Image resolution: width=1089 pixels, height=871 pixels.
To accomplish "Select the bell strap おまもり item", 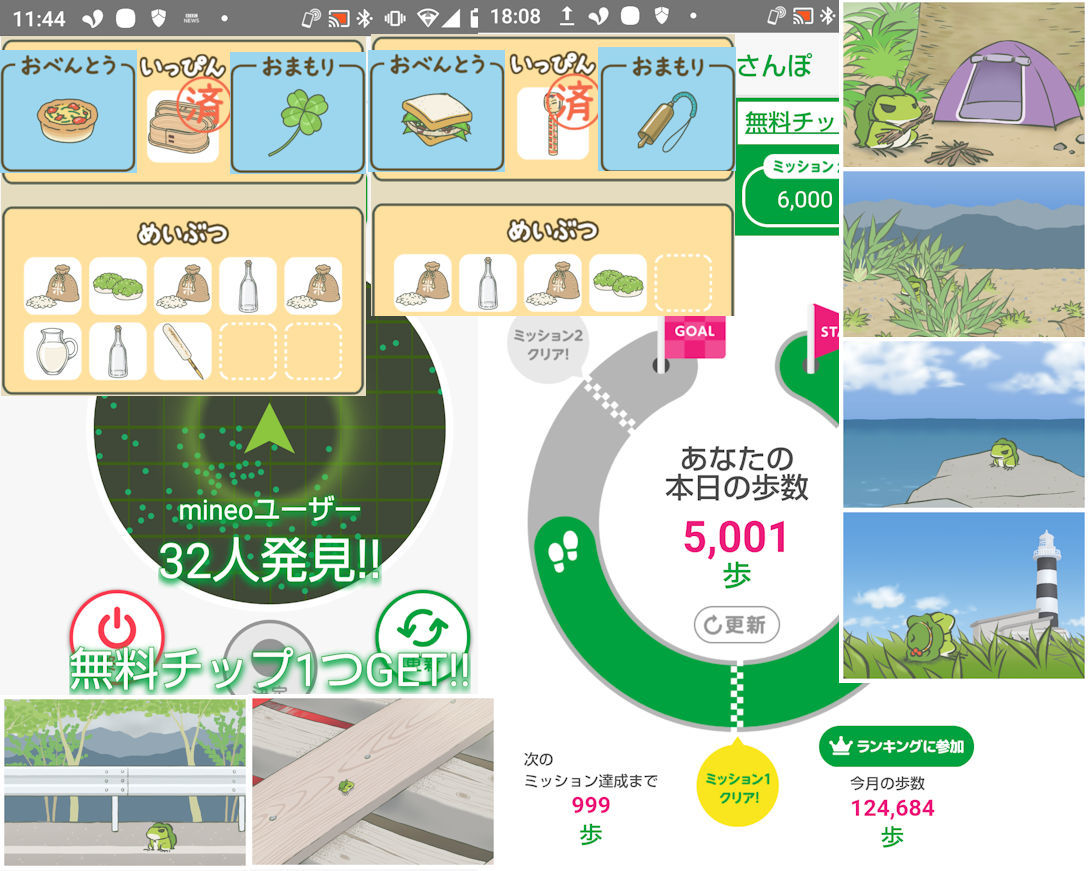I will pos(667,121).
